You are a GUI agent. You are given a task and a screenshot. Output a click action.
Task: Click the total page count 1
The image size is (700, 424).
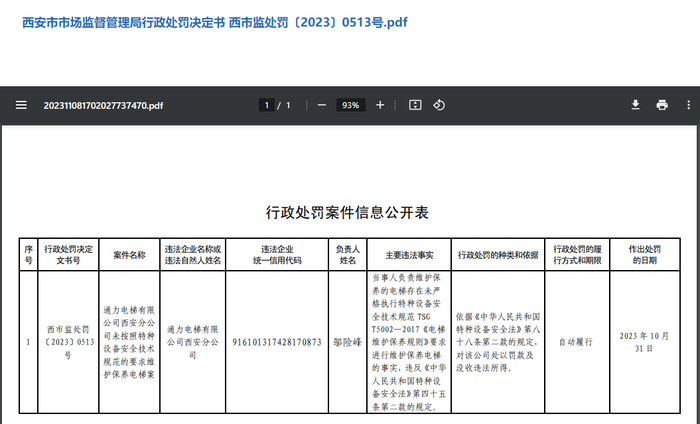click(288, 105)
